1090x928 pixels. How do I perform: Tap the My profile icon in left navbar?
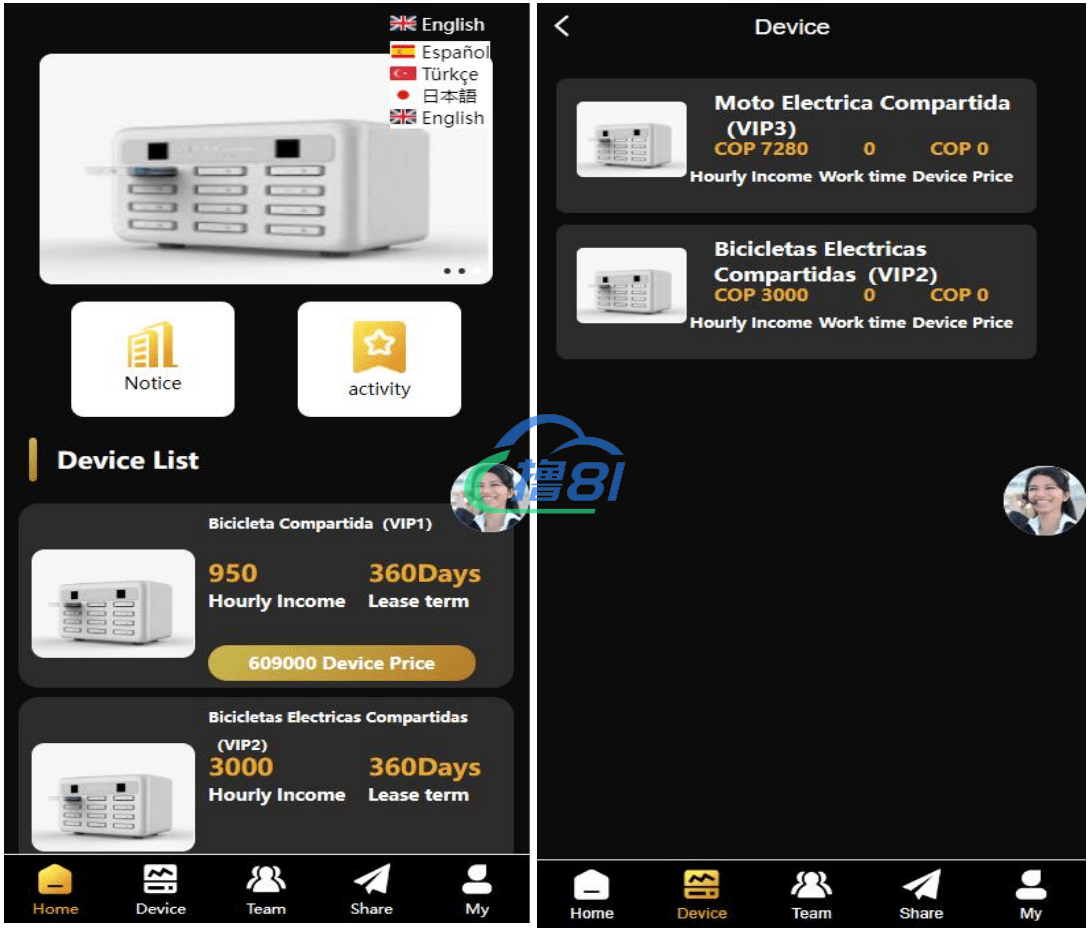pyautogui.click(x=477, y=882)
